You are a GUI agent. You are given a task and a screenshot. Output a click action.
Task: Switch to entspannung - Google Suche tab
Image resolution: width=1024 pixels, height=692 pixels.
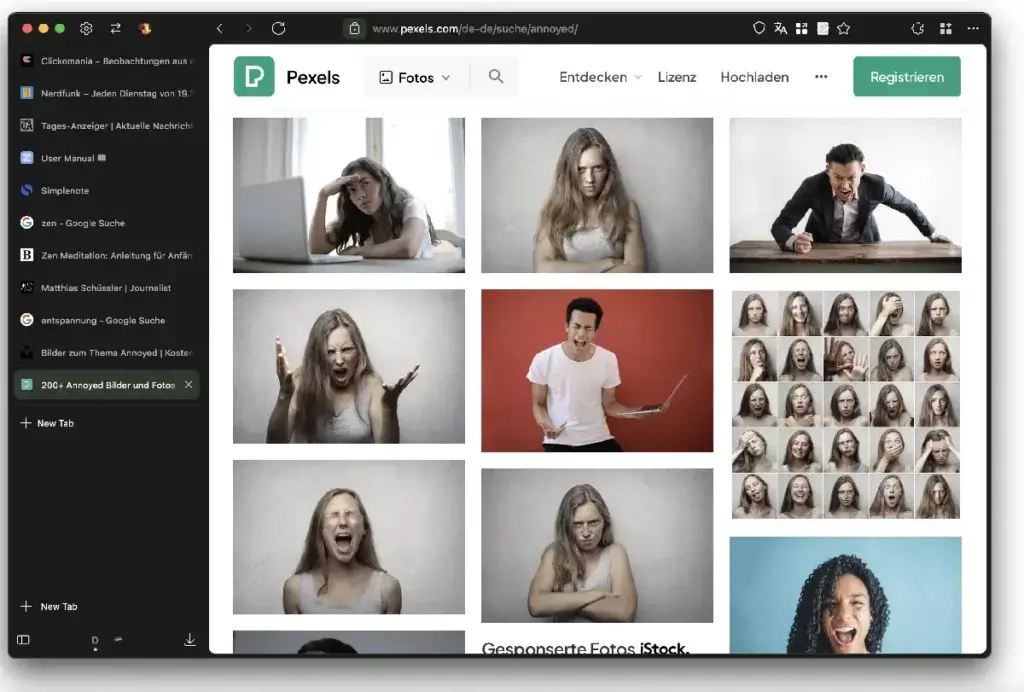[107, 320]
